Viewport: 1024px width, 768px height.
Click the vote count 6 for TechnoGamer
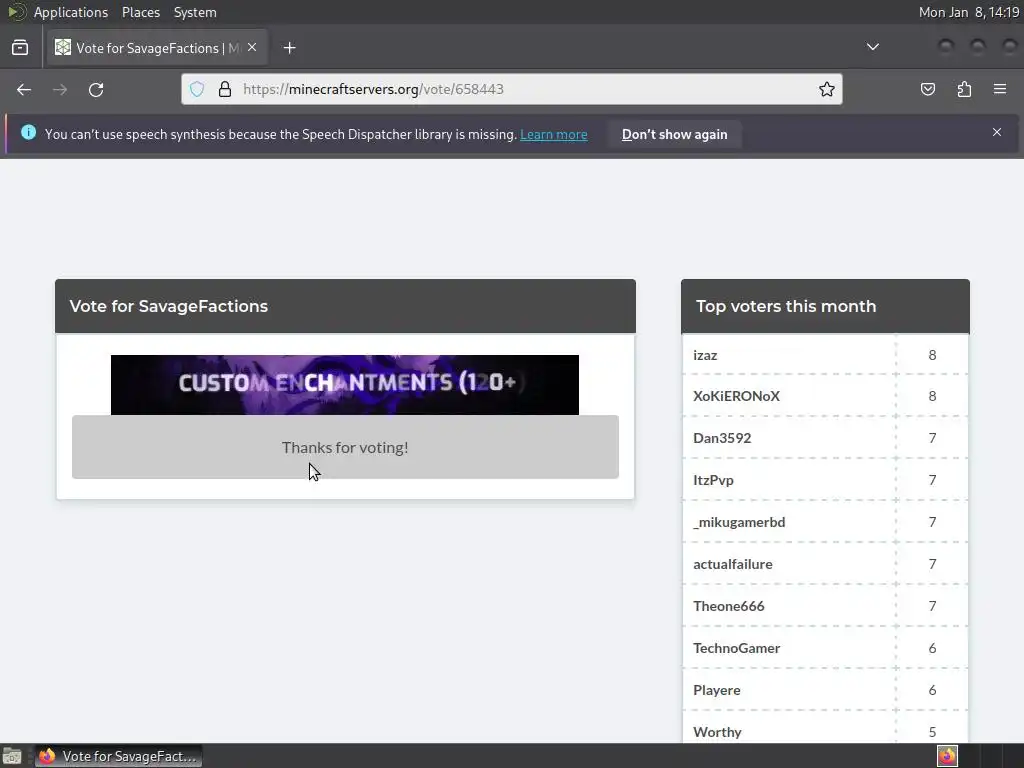[x=932, y=648]
